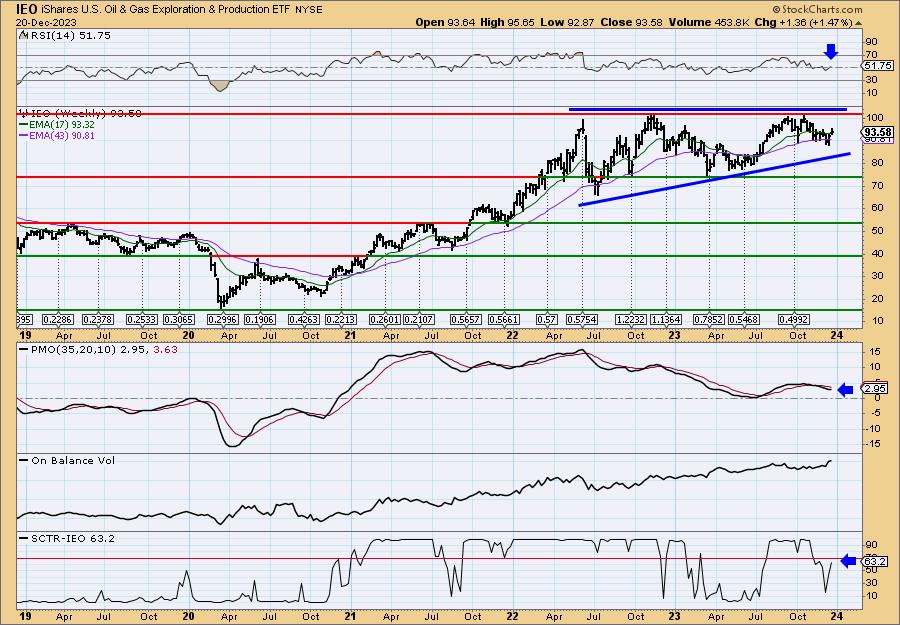Click the NYSE exchange label
Screen dimensions: 900x625
[x=309, y=10]
